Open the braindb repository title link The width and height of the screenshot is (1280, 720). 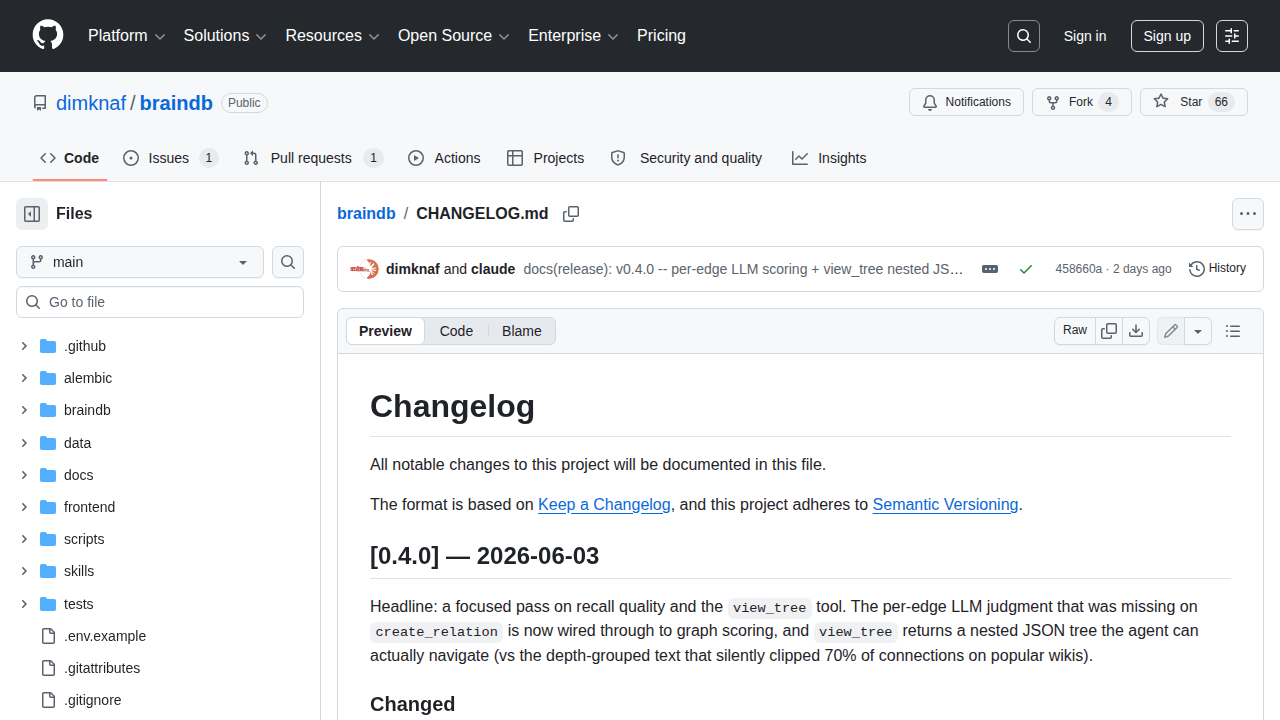point(176,102)
